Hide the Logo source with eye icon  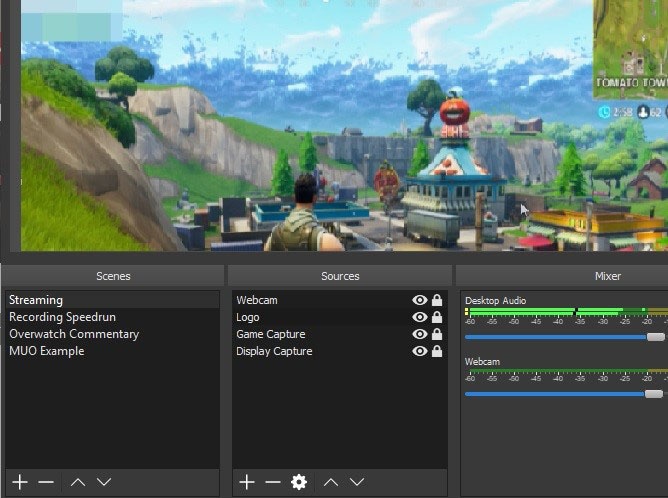click(x=420, y=317)
